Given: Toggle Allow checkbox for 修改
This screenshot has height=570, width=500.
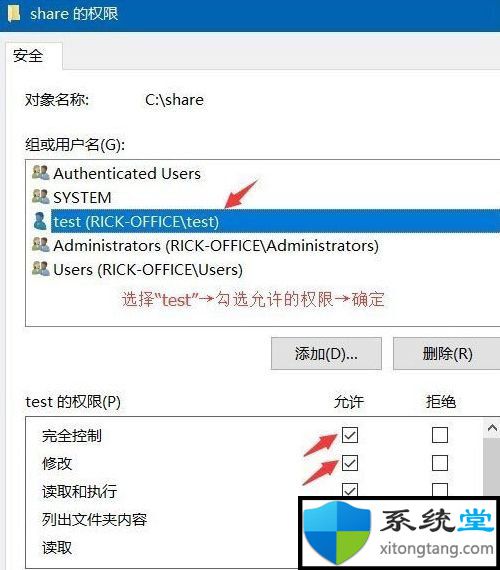Looking at the screenshot, I should coord(350,463).
